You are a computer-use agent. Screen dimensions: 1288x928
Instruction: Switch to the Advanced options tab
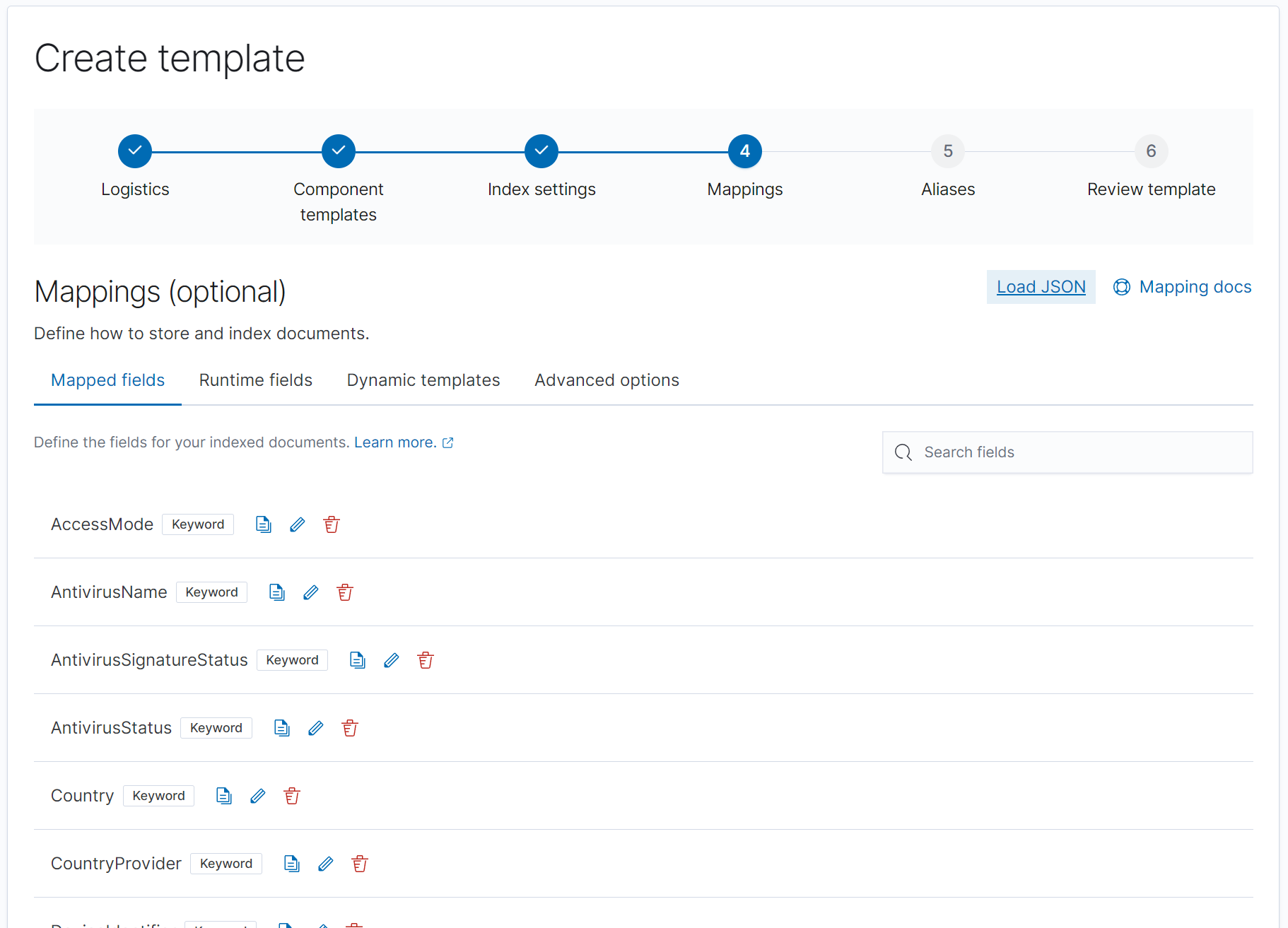pos(606,380)
